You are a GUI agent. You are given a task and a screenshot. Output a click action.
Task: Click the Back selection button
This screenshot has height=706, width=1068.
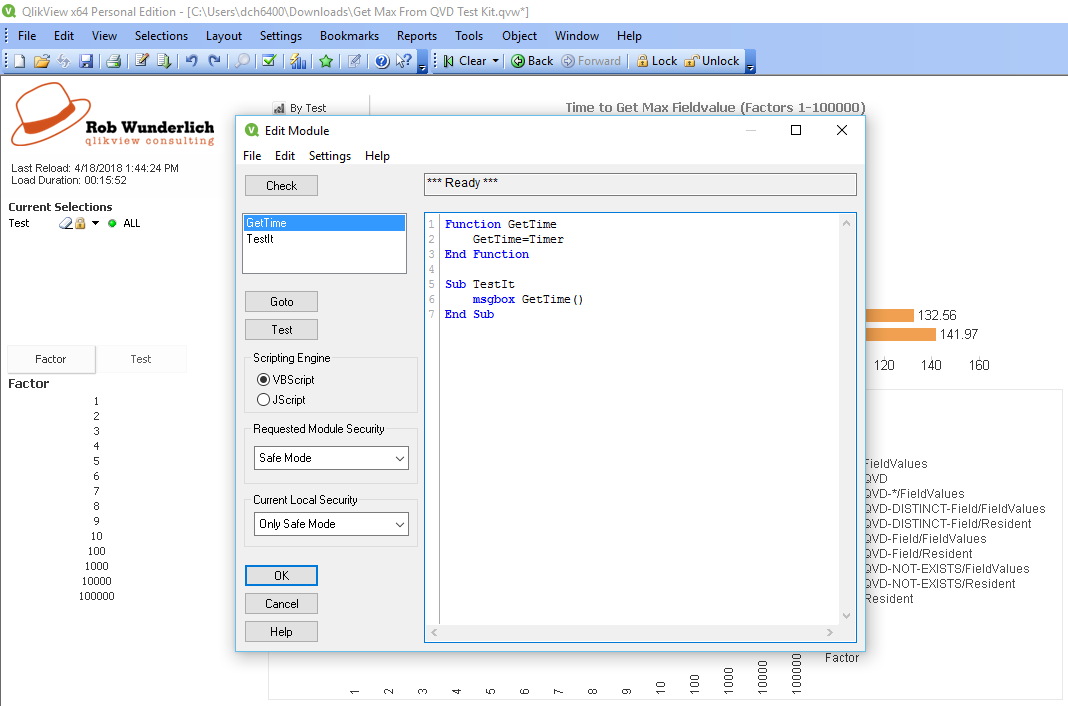coord(532,61)
